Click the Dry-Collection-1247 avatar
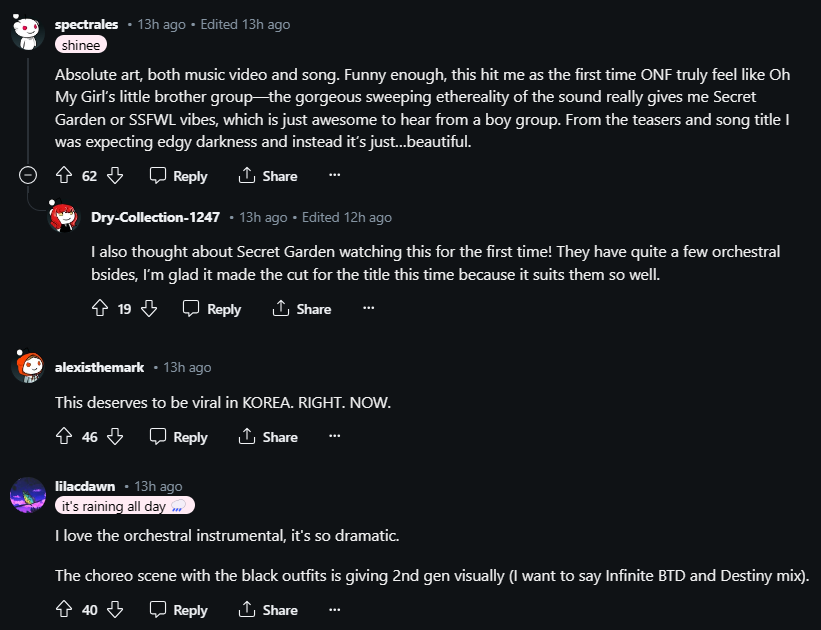The height and width of the screenshot is (630, 821). pos(64,217)
